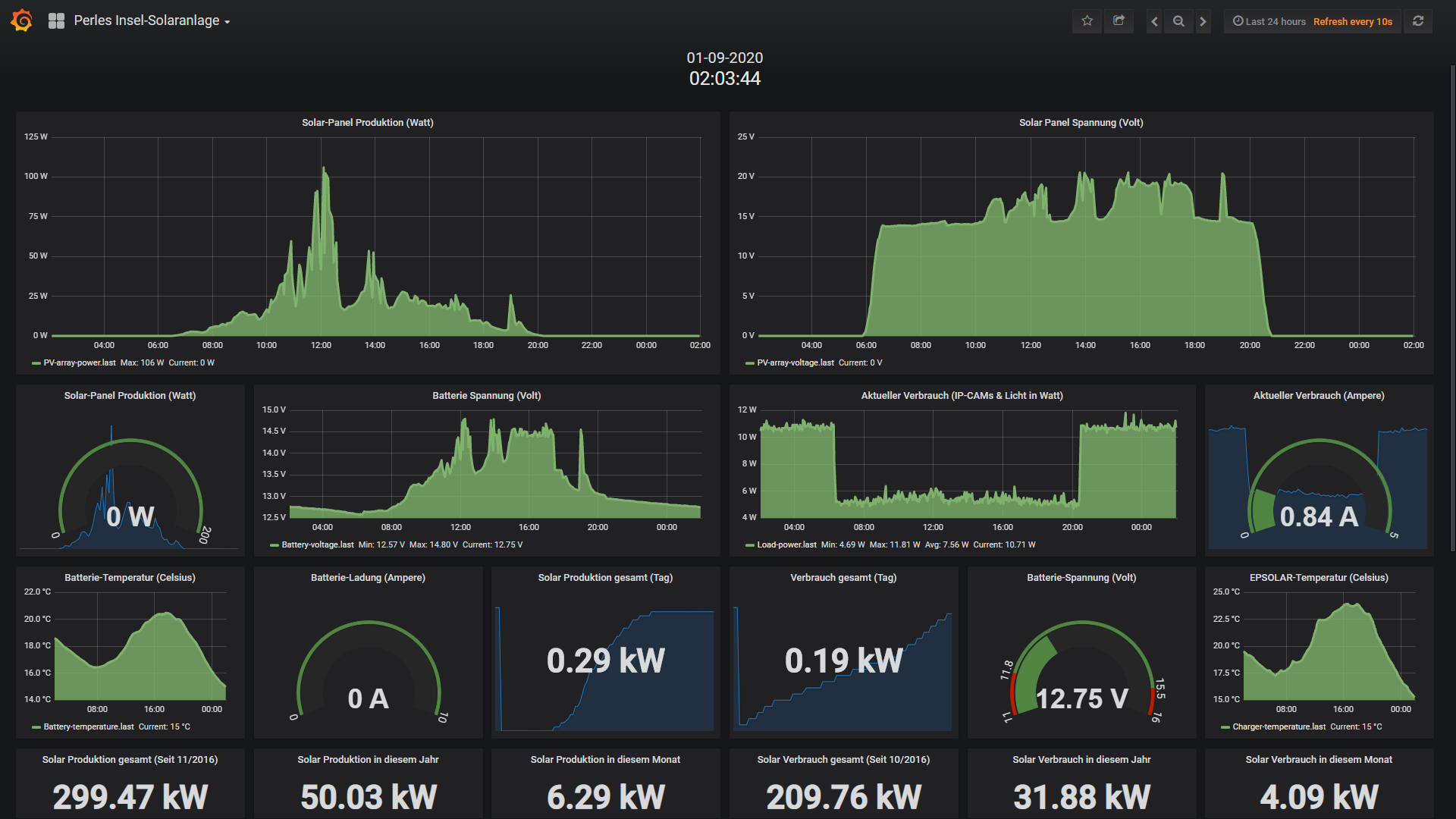This screenshot has width=1456, height=819.
Task: Click the Aktueller Verbrauch (Ampere) panel title
Action: (1318, 395)
